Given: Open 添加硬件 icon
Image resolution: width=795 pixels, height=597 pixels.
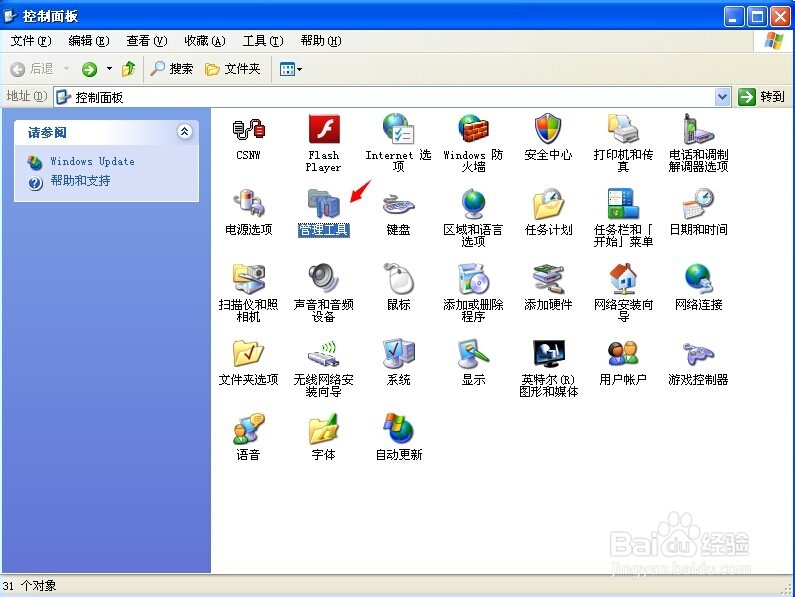Looking at the screenshot, I should pos(548,279).
